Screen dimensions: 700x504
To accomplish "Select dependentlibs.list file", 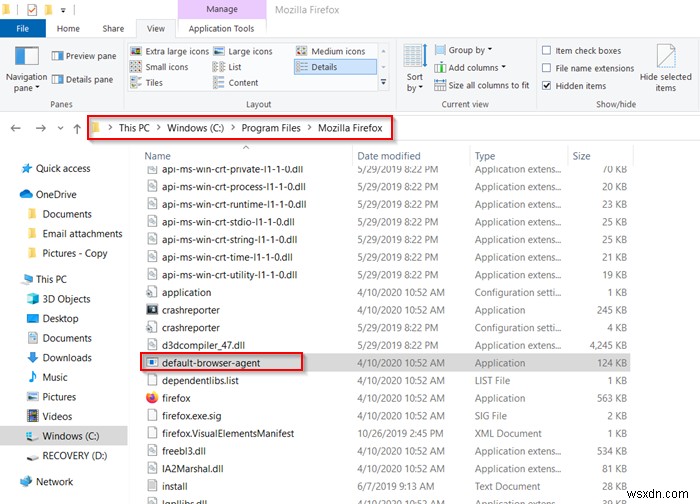I will 200,380.
